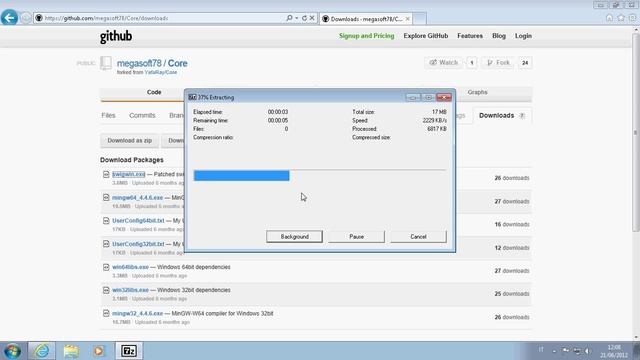Screen dimensions: 640x360
Task: Open the Features link
Action: [470, 36]
